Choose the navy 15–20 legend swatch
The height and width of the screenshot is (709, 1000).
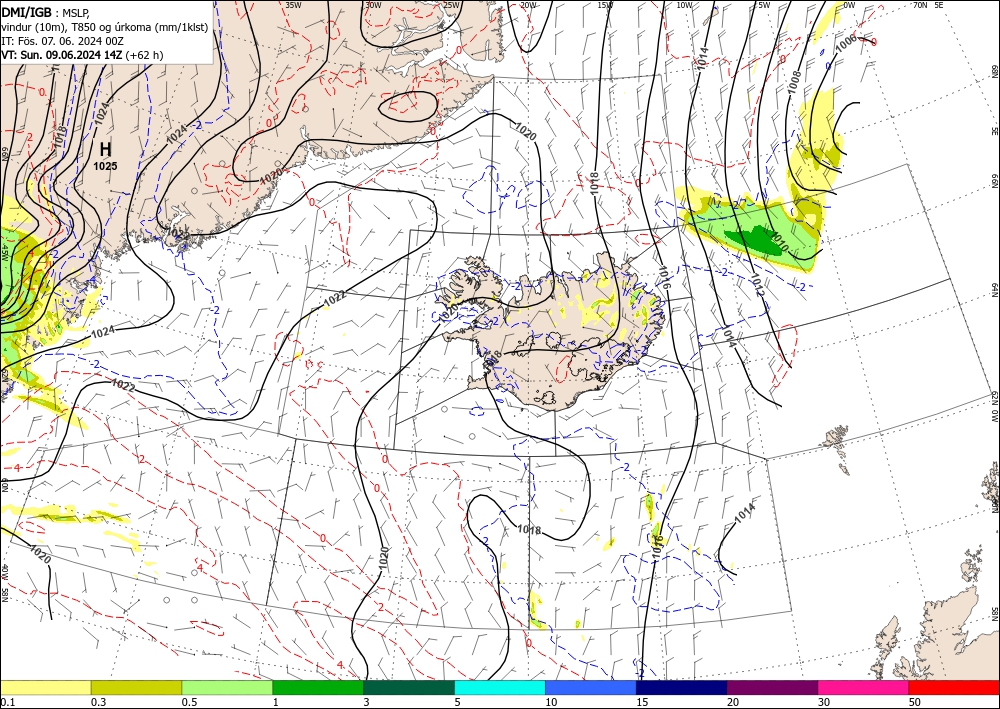coord(682,687)
